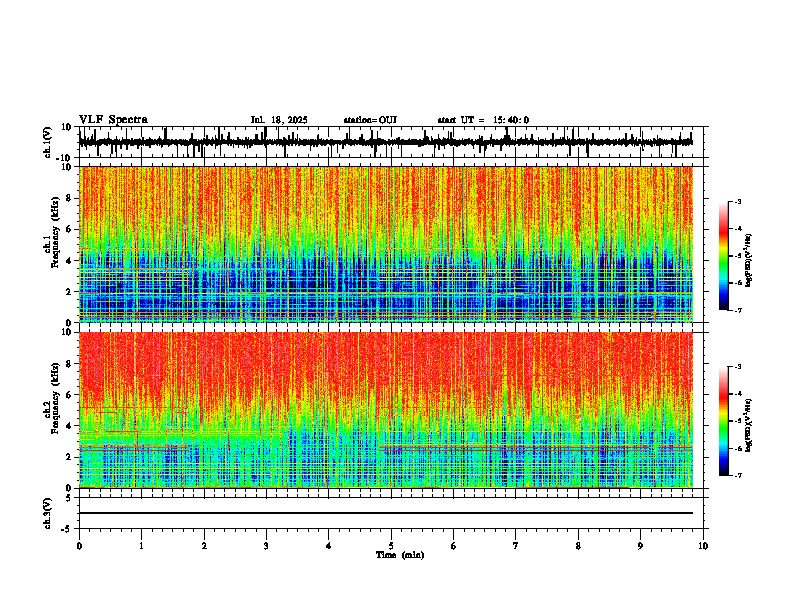This screenshot has width=792, height=612.
Task: Click the "Time (min)" axis label
Action: click(x=400, y=555)
